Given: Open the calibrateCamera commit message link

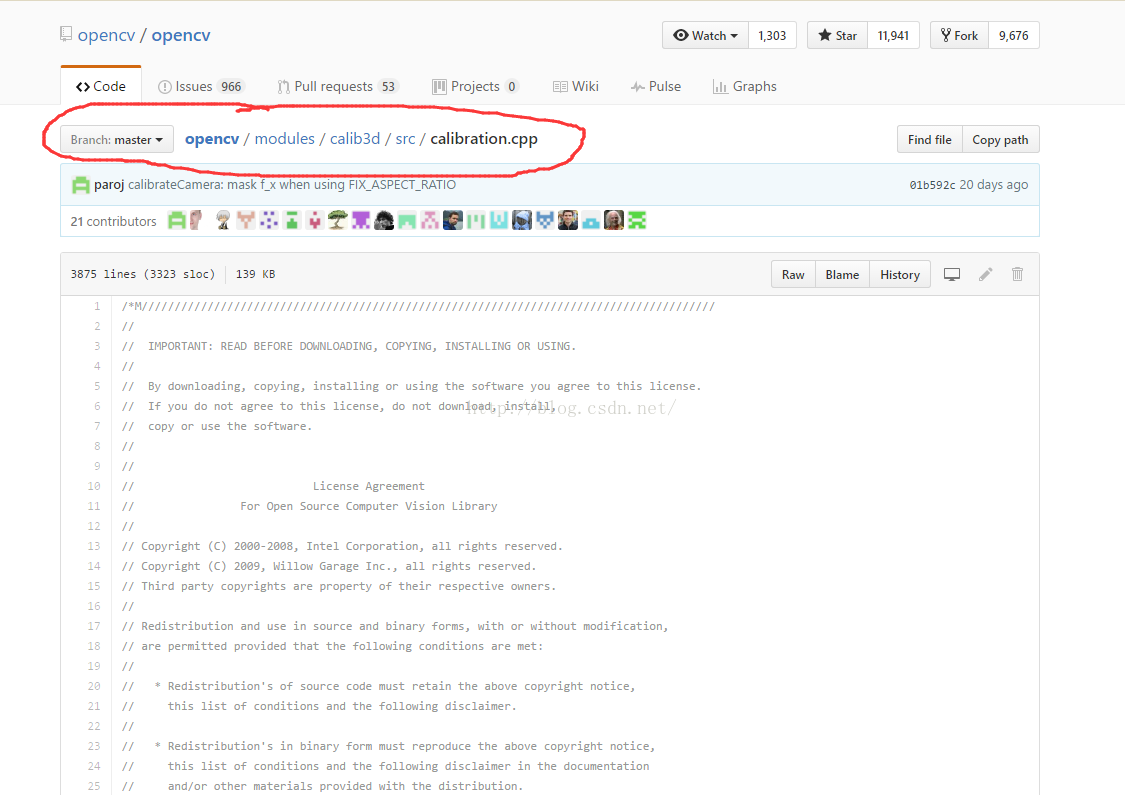Looking at the screenshot, I should click(x=292, y=184).
